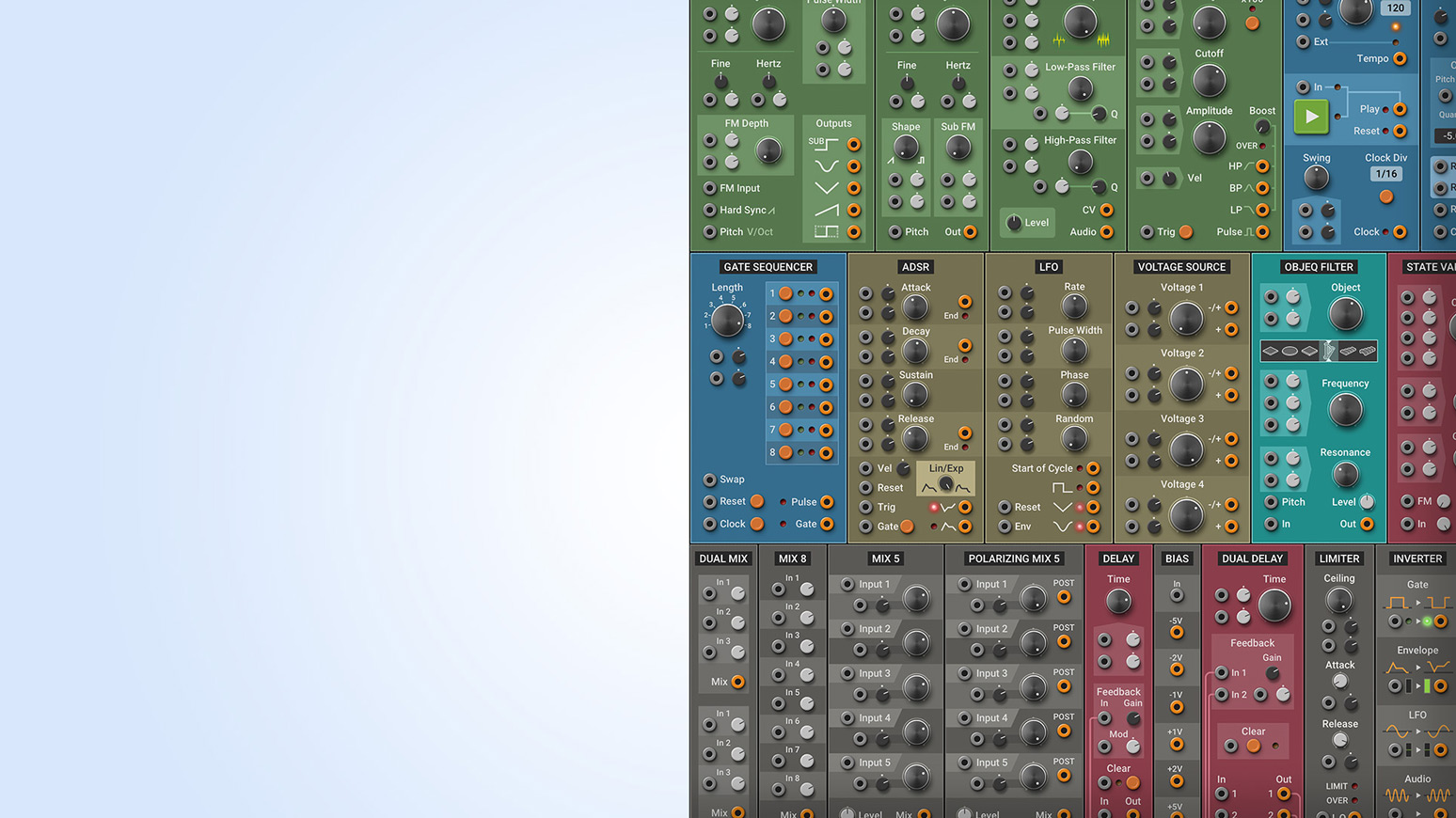Click the ADSR Attack knob
This screenshot has height=818, width=1456.
[x=915, y=307]
